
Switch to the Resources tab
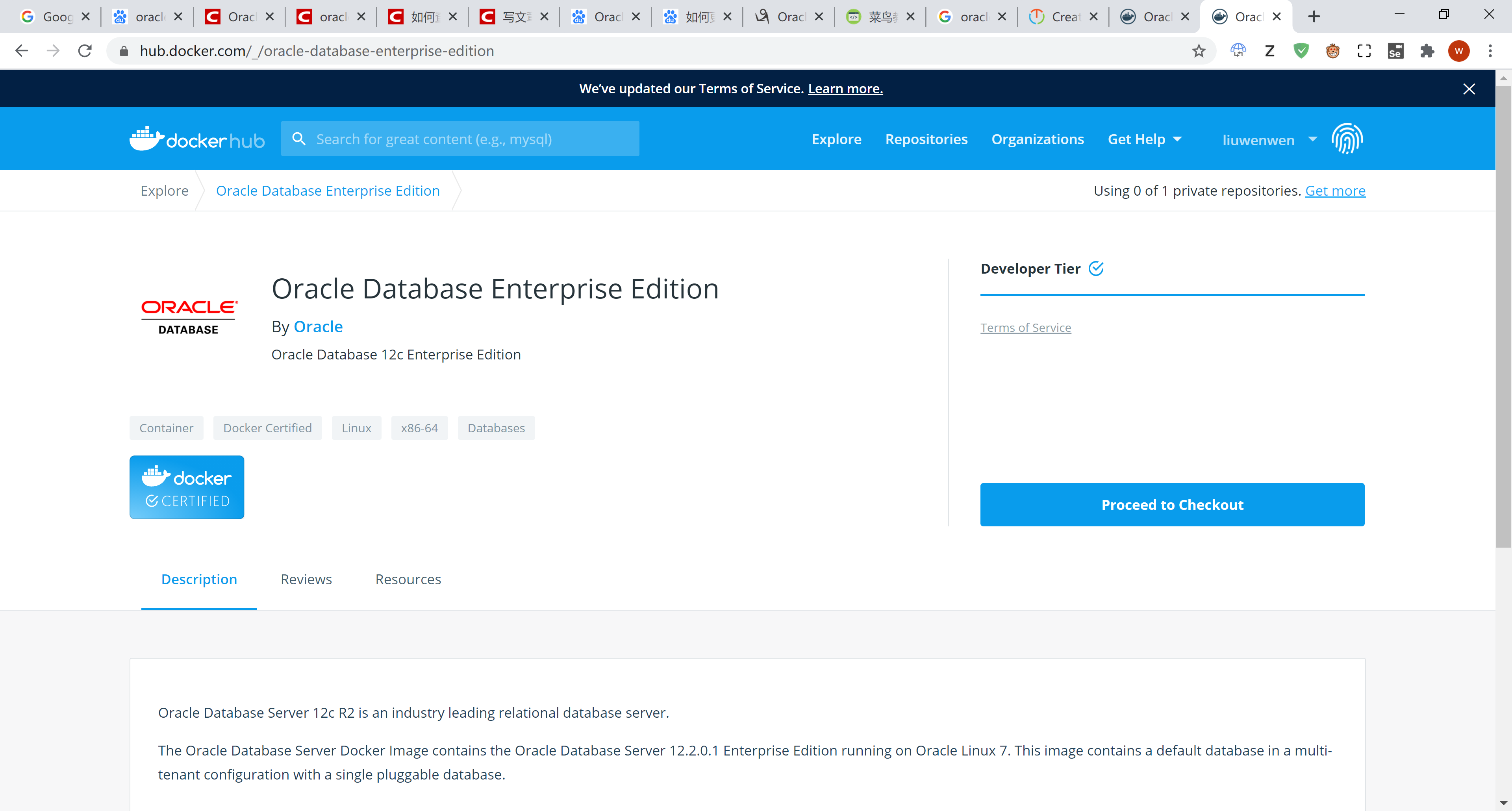[x=408, y=579]
